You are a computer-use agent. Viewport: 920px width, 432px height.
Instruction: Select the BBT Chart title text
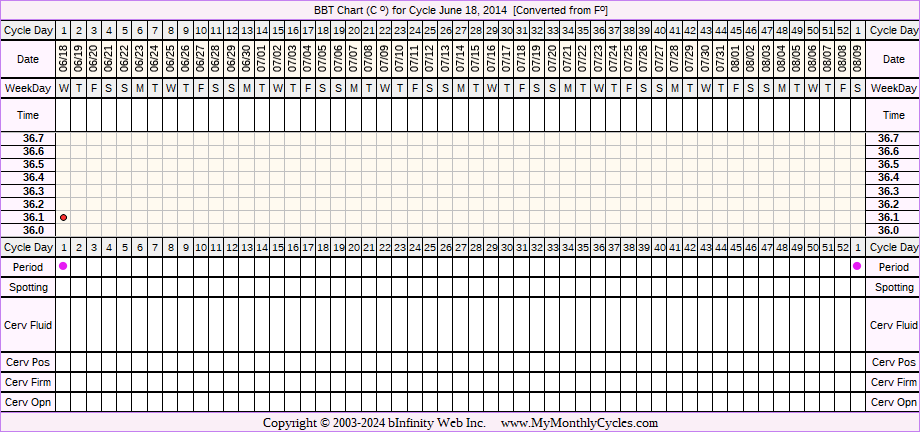click(460, 10)
